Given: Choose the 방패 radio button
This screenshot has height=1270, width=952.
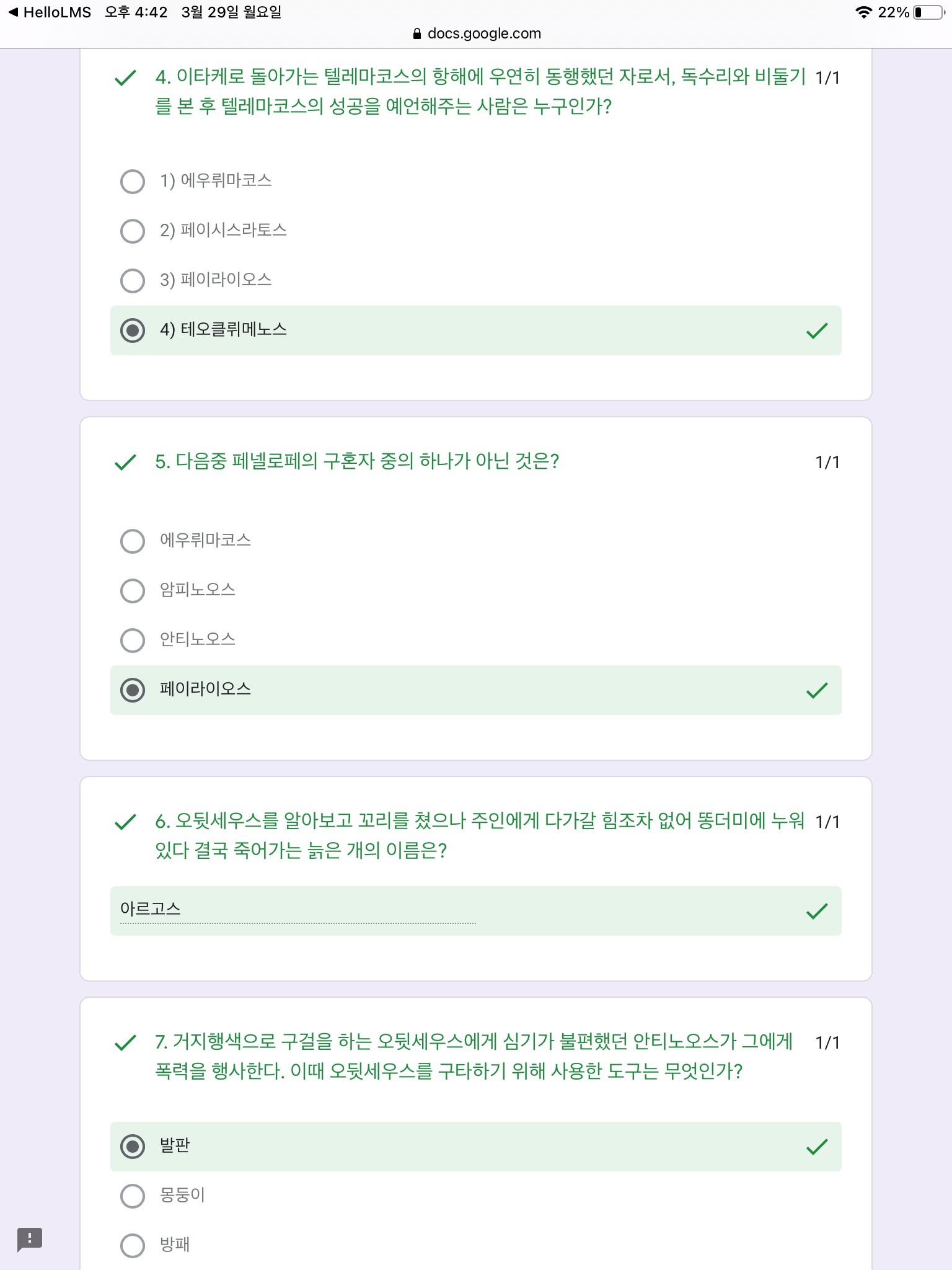Looking at the screenshot, I should pyautogui.click(x=133, y=1245).
